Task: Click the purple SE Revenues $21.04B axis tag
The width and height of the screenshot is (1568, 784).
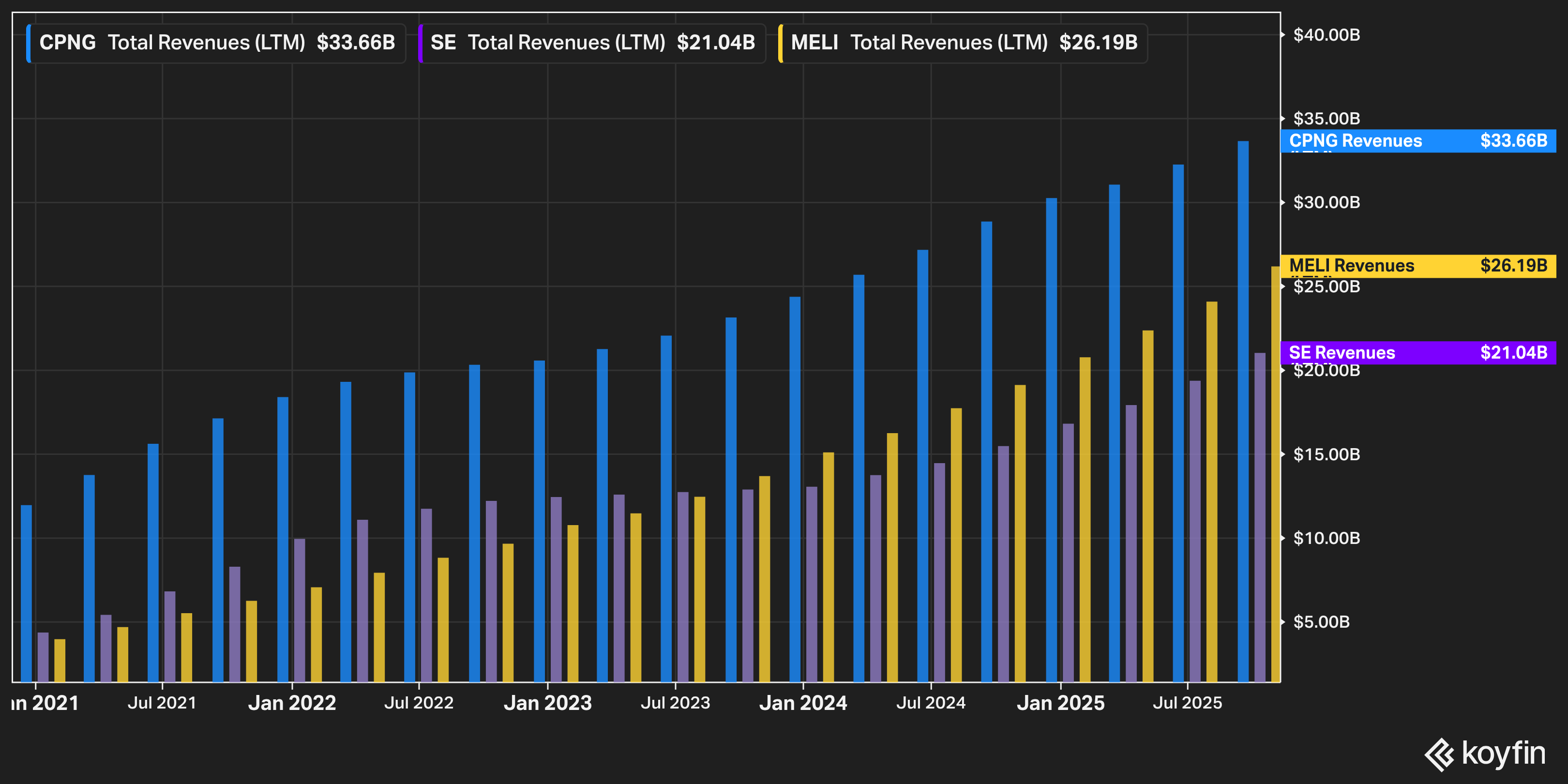Action: coord(1417,352)
